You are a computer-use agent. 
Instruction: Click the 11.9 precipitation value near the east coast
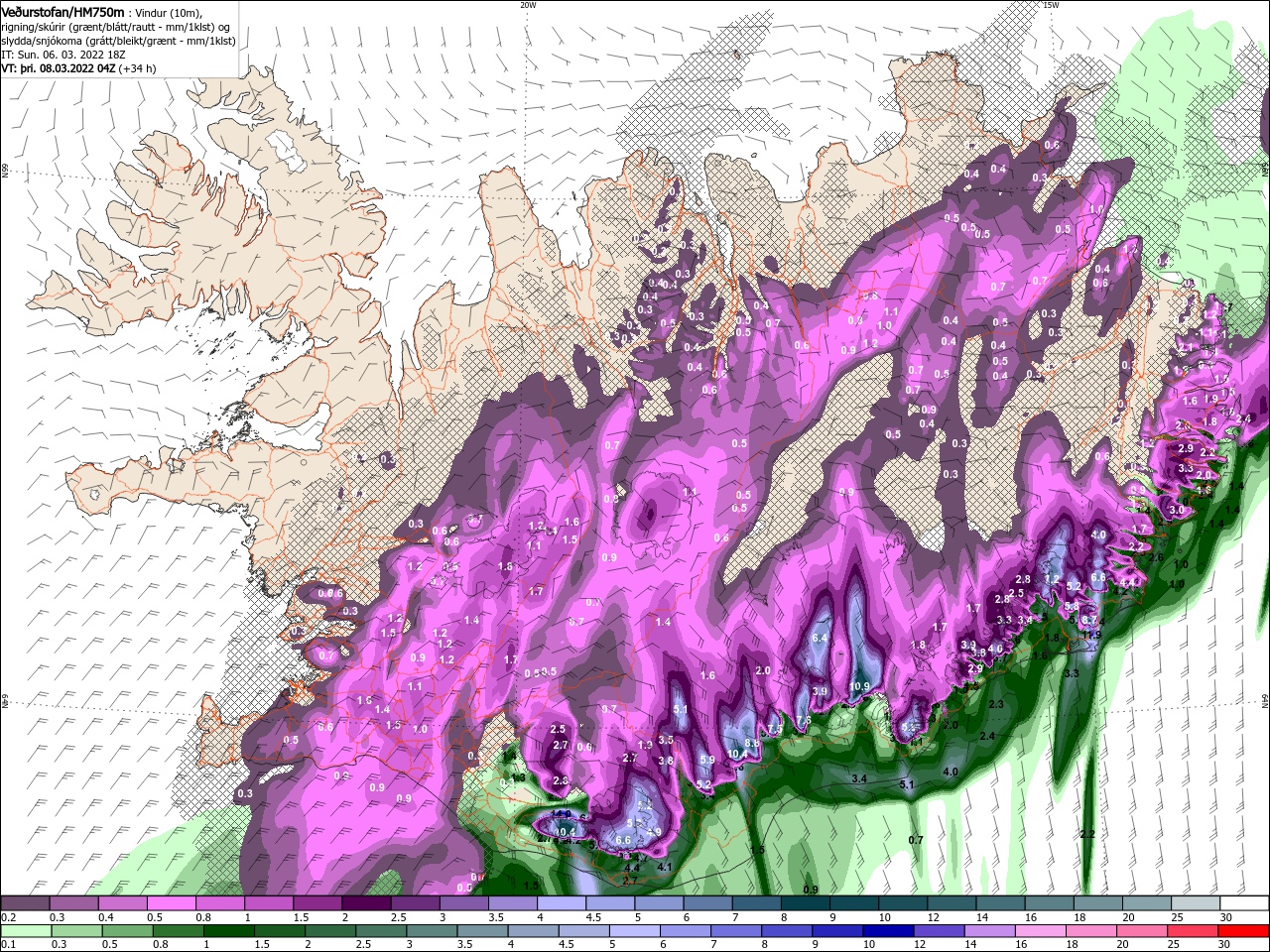pyautogui.click(x=1091, y=635)
